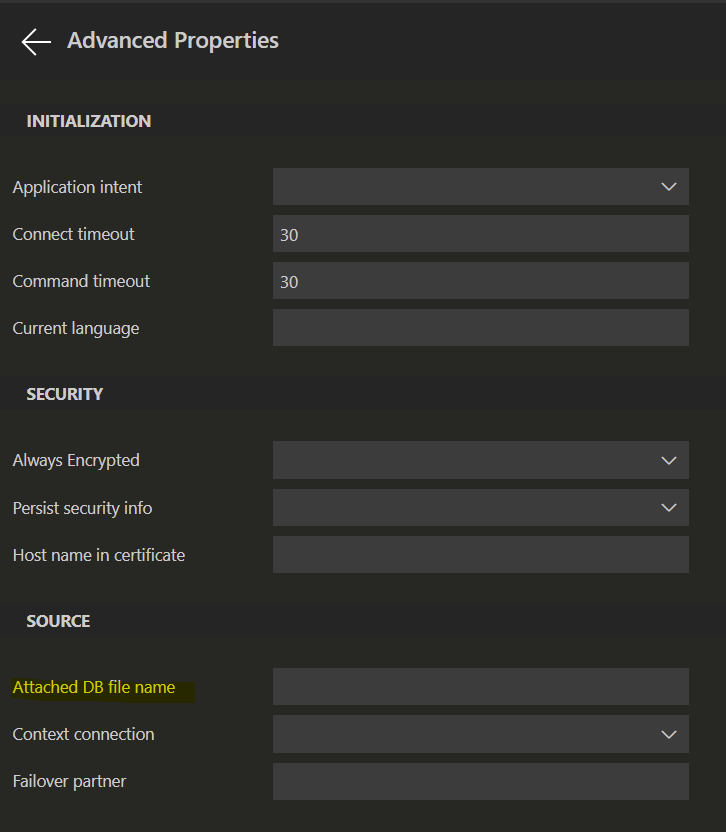Expand the Context connection dropdown

pyautogui.click(x=480, y=733)
